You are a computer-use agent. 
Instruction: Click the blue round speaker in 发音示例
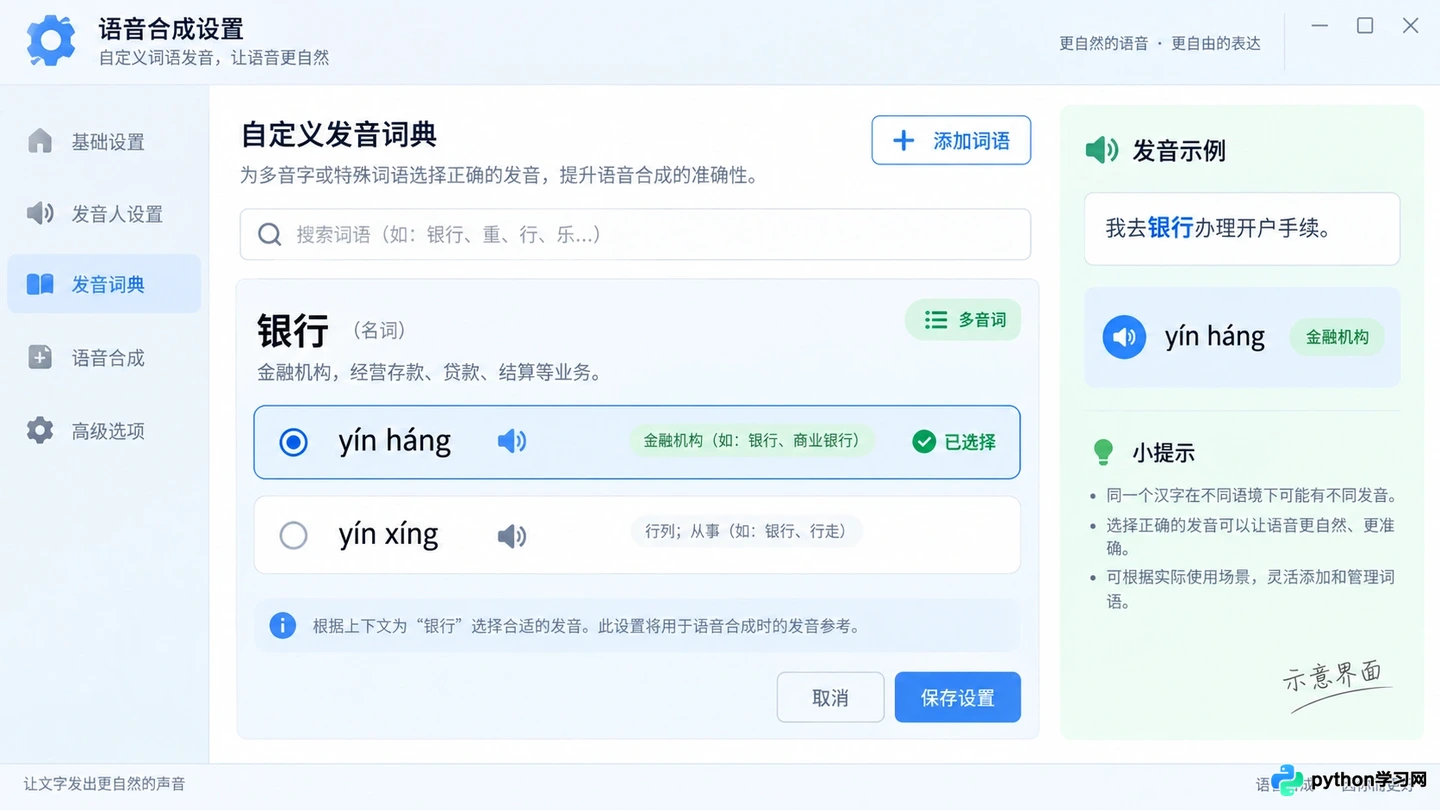pyautogui.click(x=1124, y=337)
